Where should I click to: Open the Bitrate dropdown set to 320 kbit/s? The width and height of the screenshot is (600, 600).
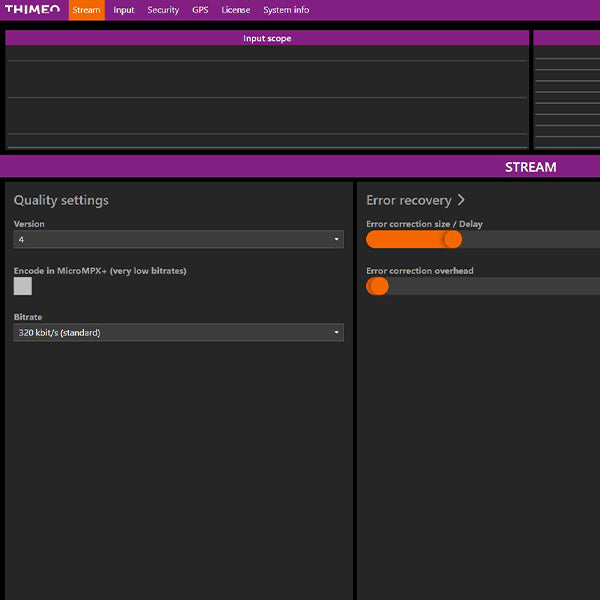point(178,333)
